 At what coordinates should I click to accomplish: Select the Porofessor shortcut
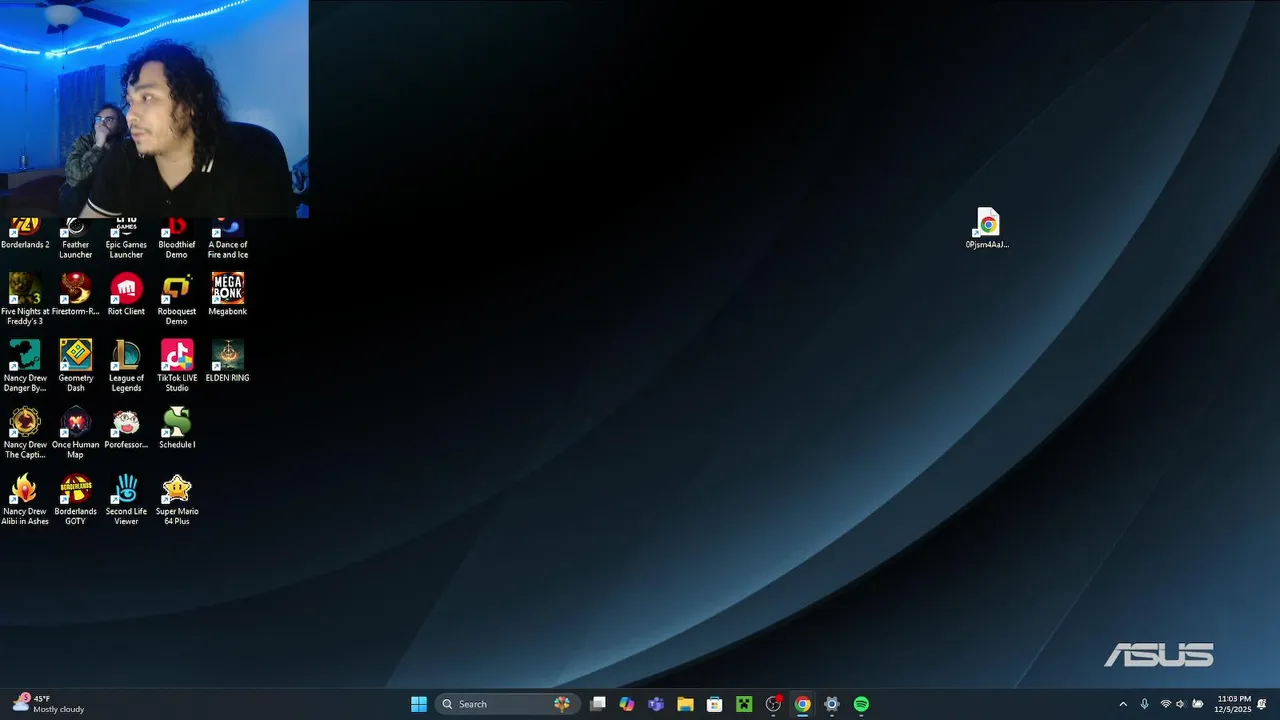click(126, 428)
